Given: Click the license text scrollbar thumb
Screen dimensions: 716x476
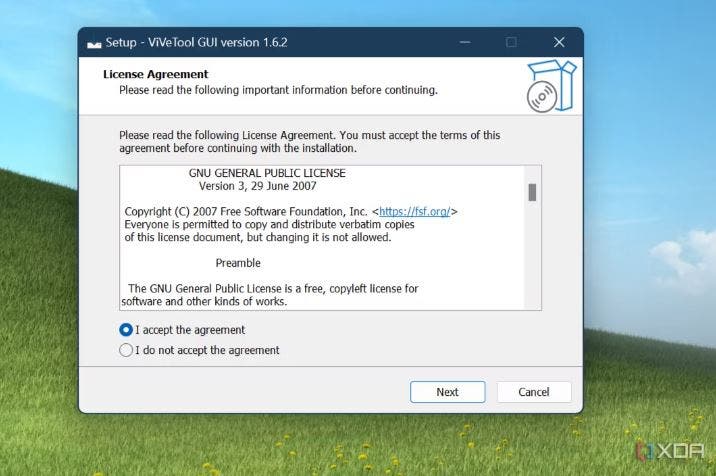Looking at the screenshot, I should point(532,192).
